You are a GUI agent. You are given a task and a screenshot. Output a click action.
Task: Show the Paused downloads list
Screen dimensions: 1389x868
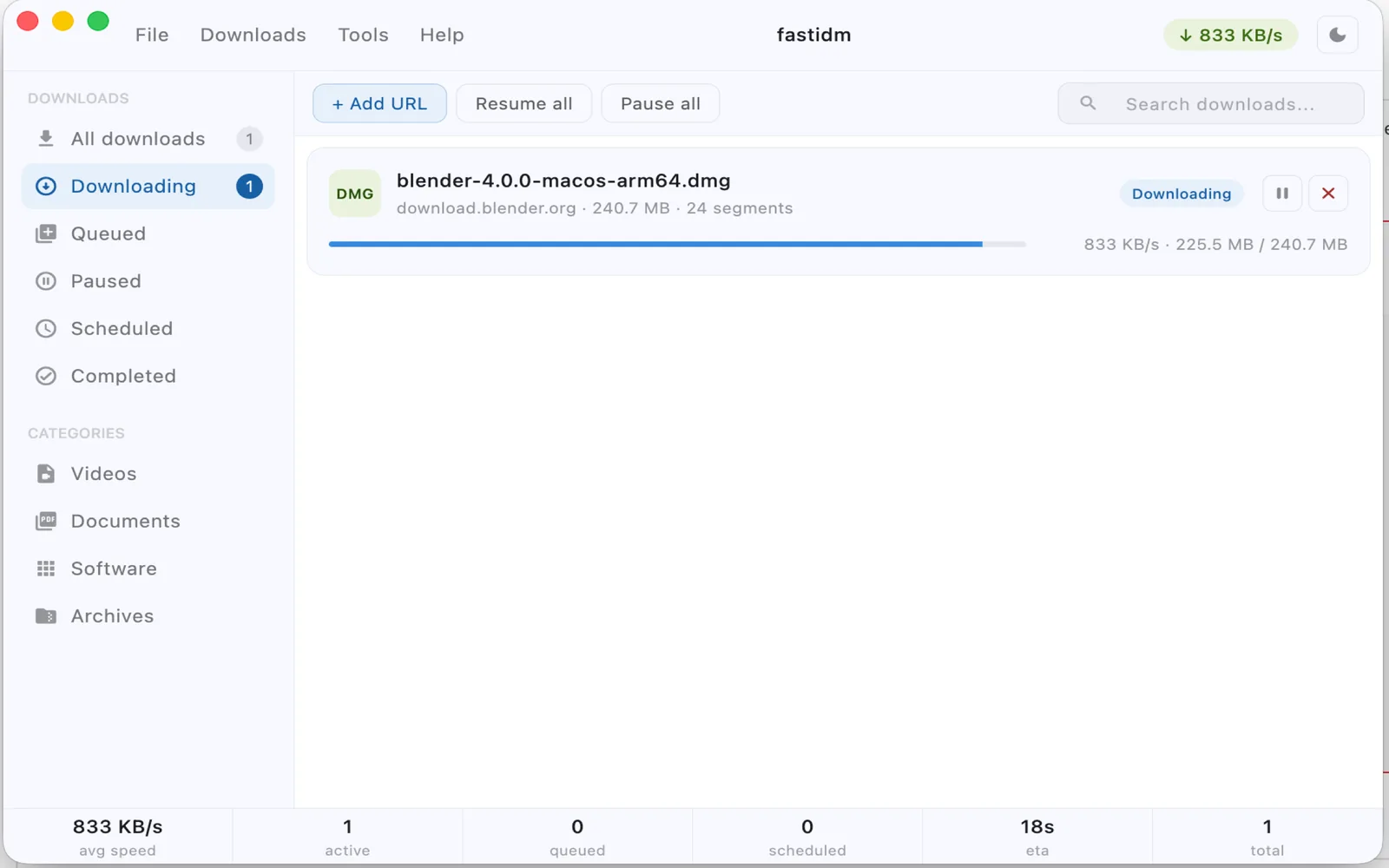[148, 281]
